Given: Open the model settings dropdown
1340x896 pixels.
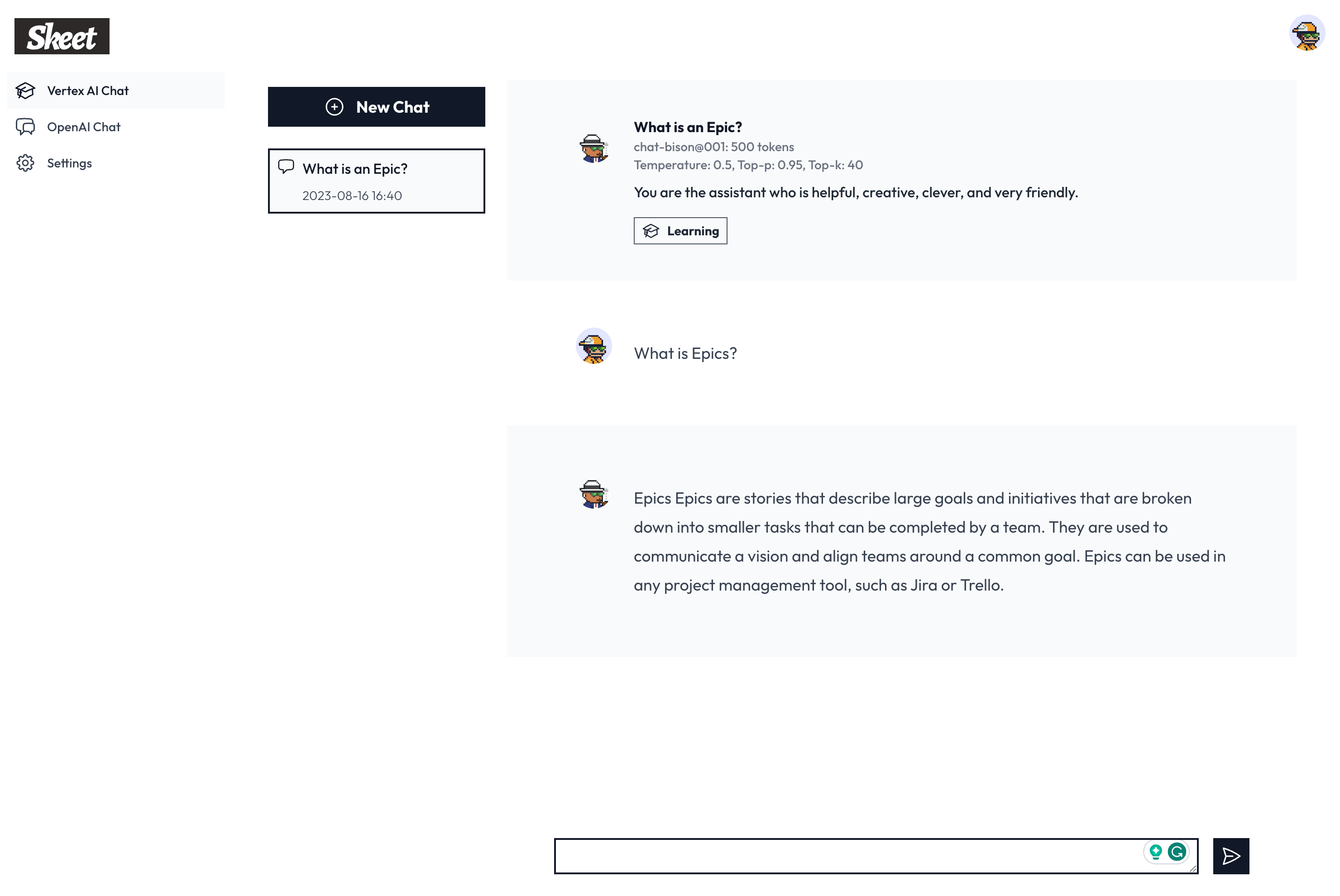Looking at the screenshot, I should pyautogui.click(x=715, y=146).
